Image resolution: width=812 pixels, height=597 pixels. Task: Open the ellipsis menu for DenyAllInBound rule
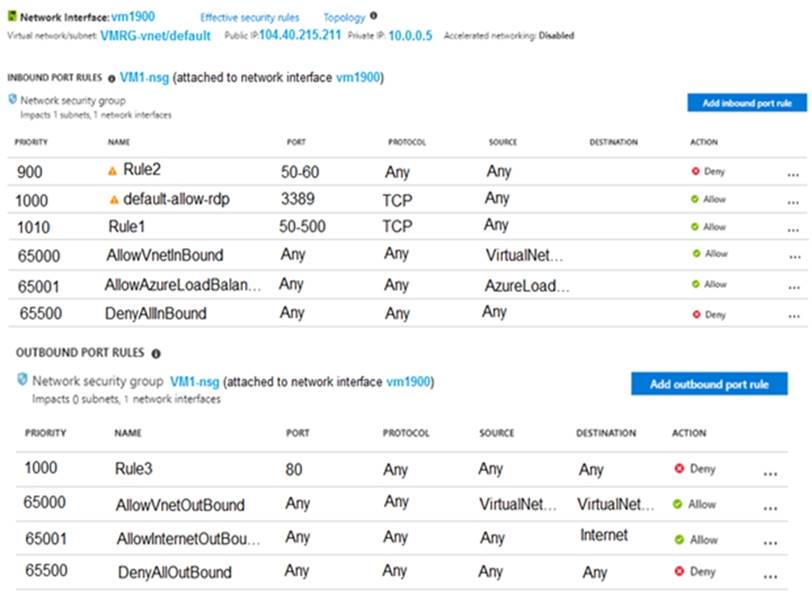(794, 316)
